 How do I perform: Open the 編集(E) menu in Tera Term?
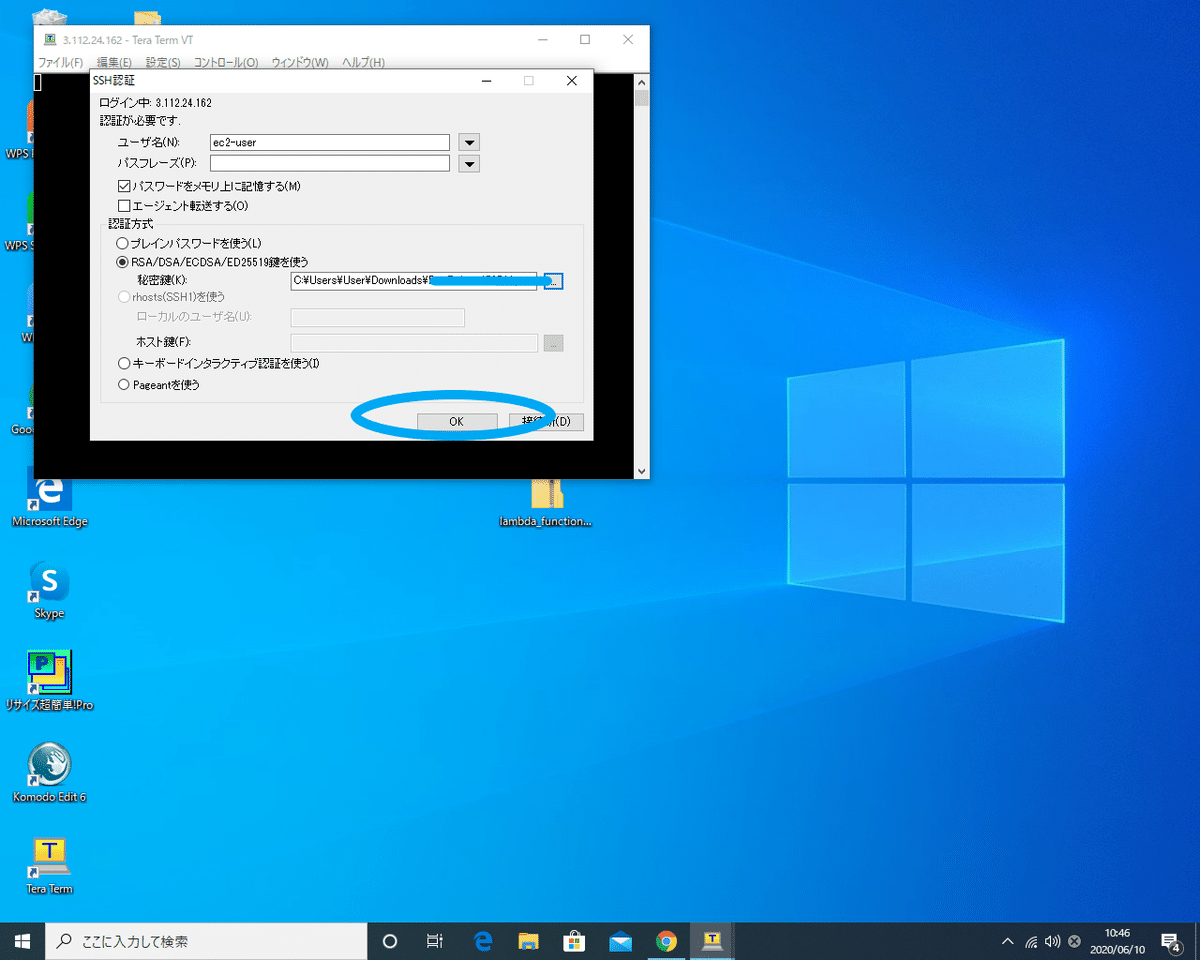point(113,63)
